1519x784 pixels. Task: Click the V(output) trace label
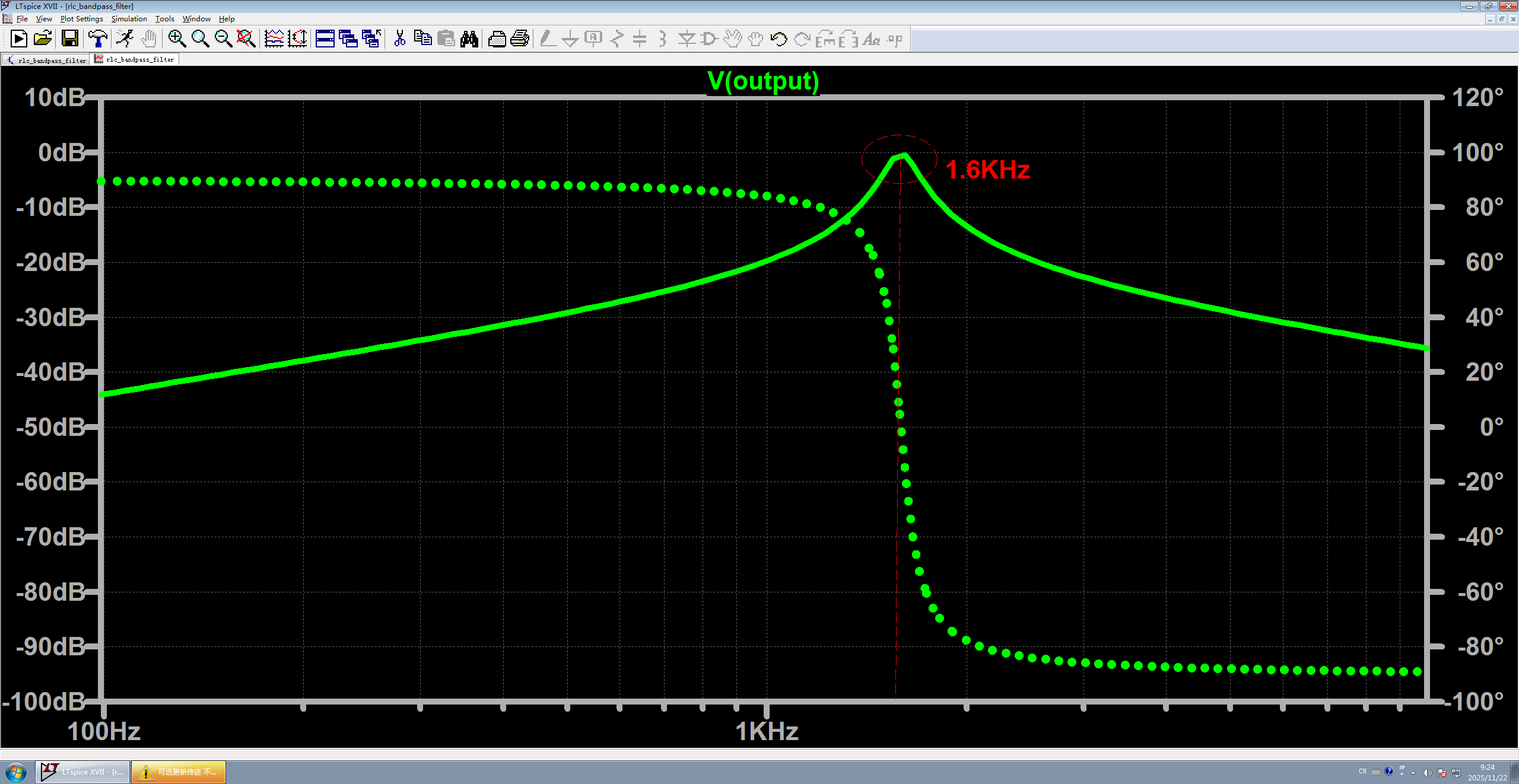(763, 81)
